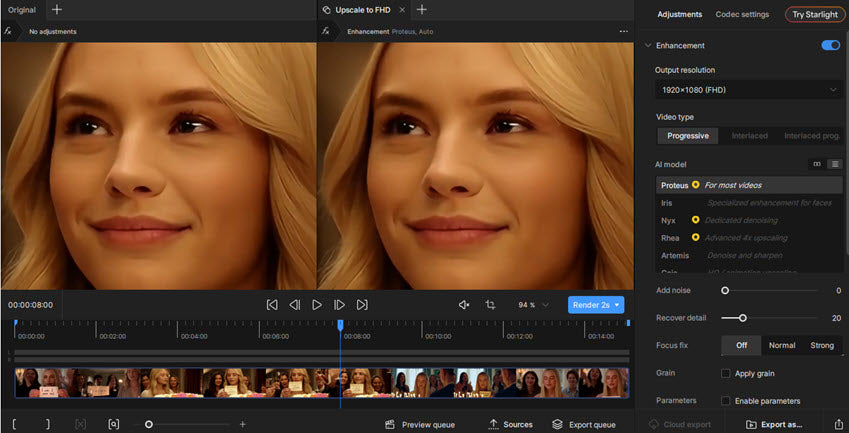The width and height of the screenshot is (849, 433).
Task: Open the Export queue
Action: tap(584, 424)
